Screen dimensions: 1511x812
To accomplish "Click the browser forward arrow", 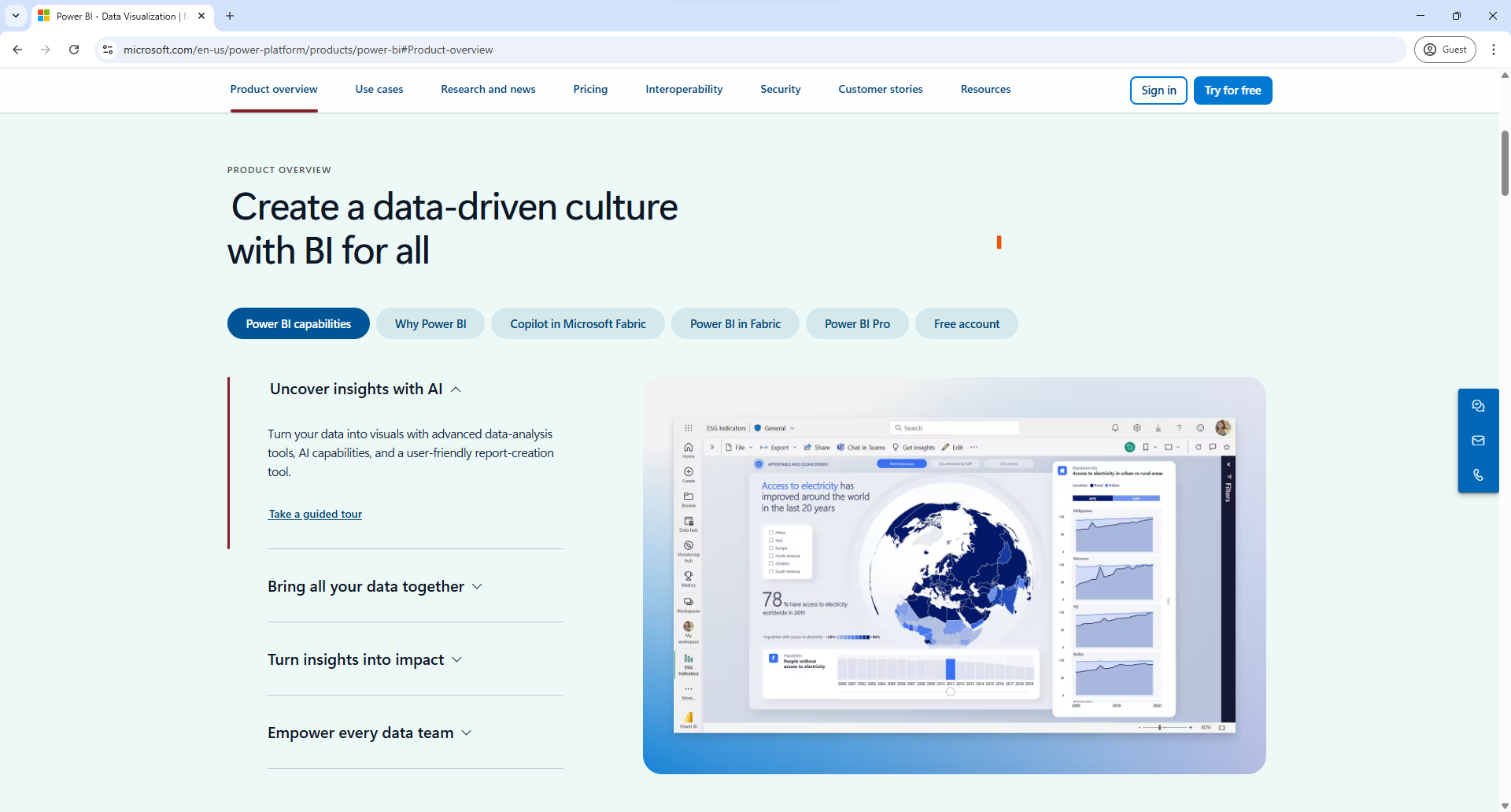I will [x=46, y=50].
